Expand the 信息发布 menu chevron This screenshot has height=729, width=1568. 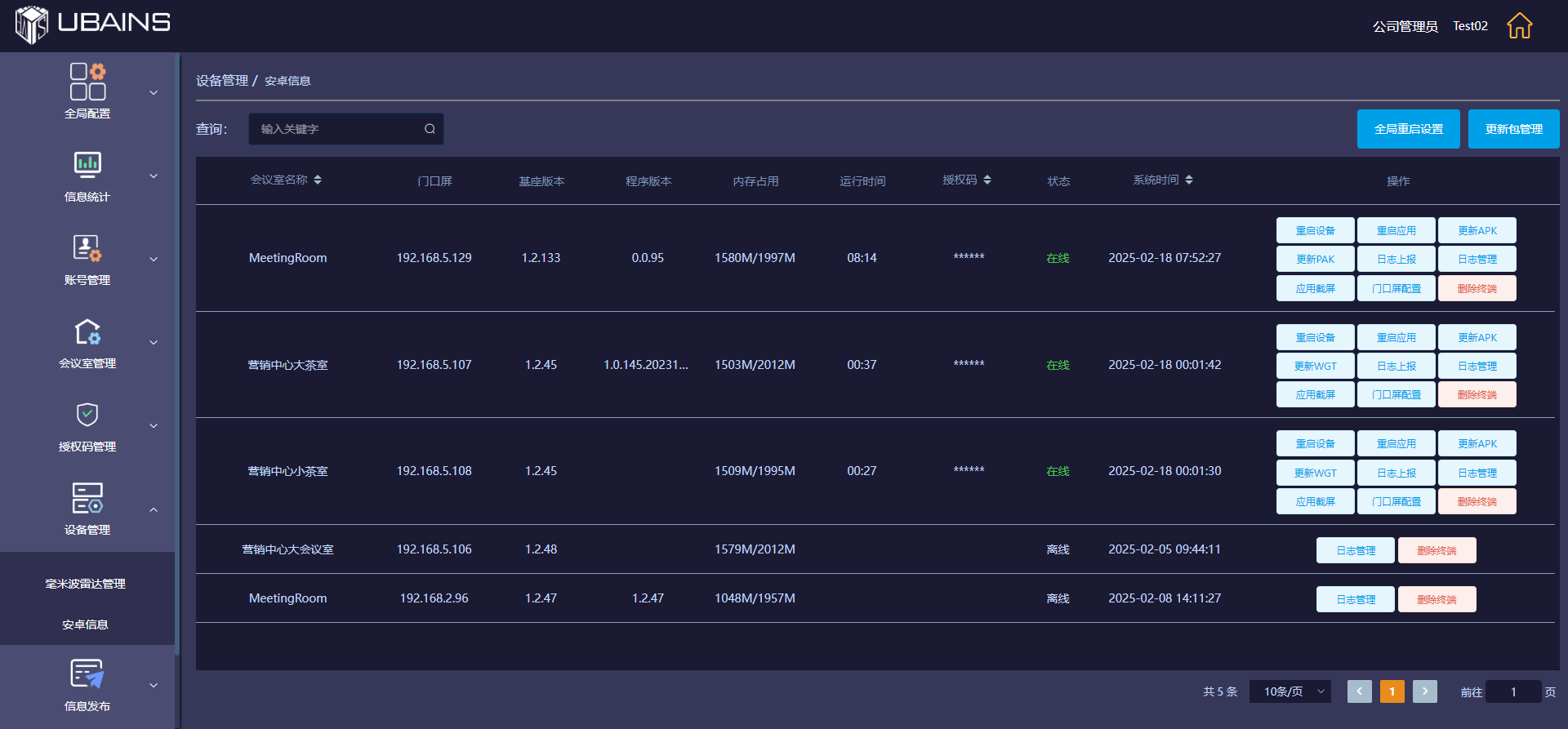click(154, 685)
